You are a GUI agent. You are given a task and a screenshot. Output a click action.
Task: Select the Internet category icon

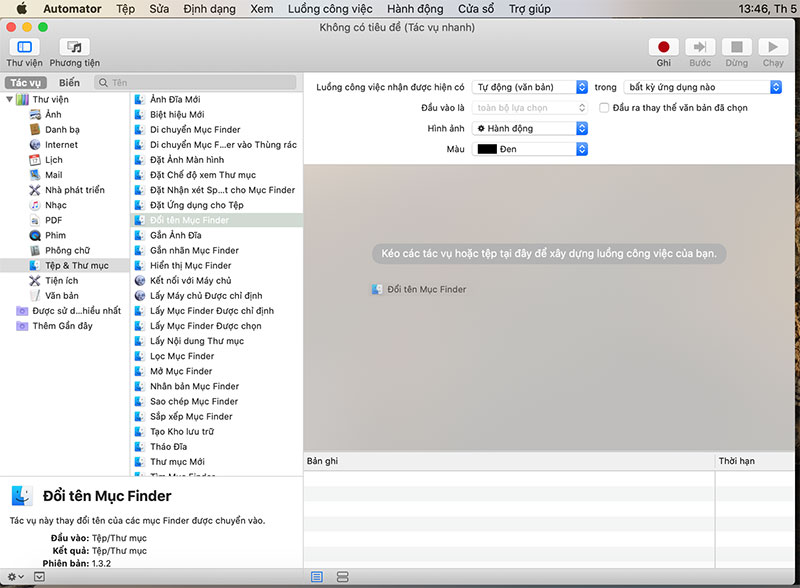coord(35,144)
